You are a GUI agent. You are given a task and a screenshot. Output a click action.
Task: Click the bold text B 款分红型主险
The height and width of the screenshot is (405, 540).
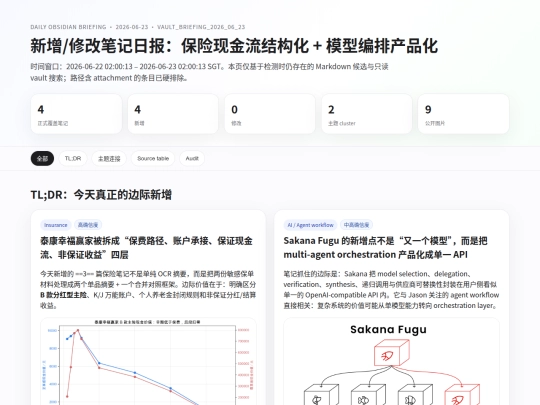[x=63, y=295]
